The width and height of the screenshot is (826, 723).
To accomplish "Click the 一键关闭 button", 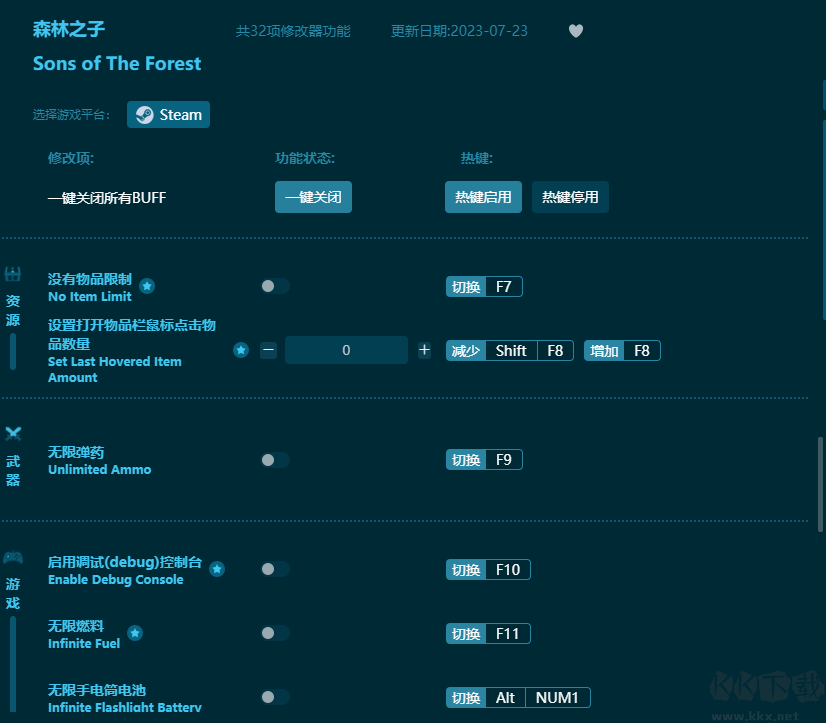I will click(313, 197).
